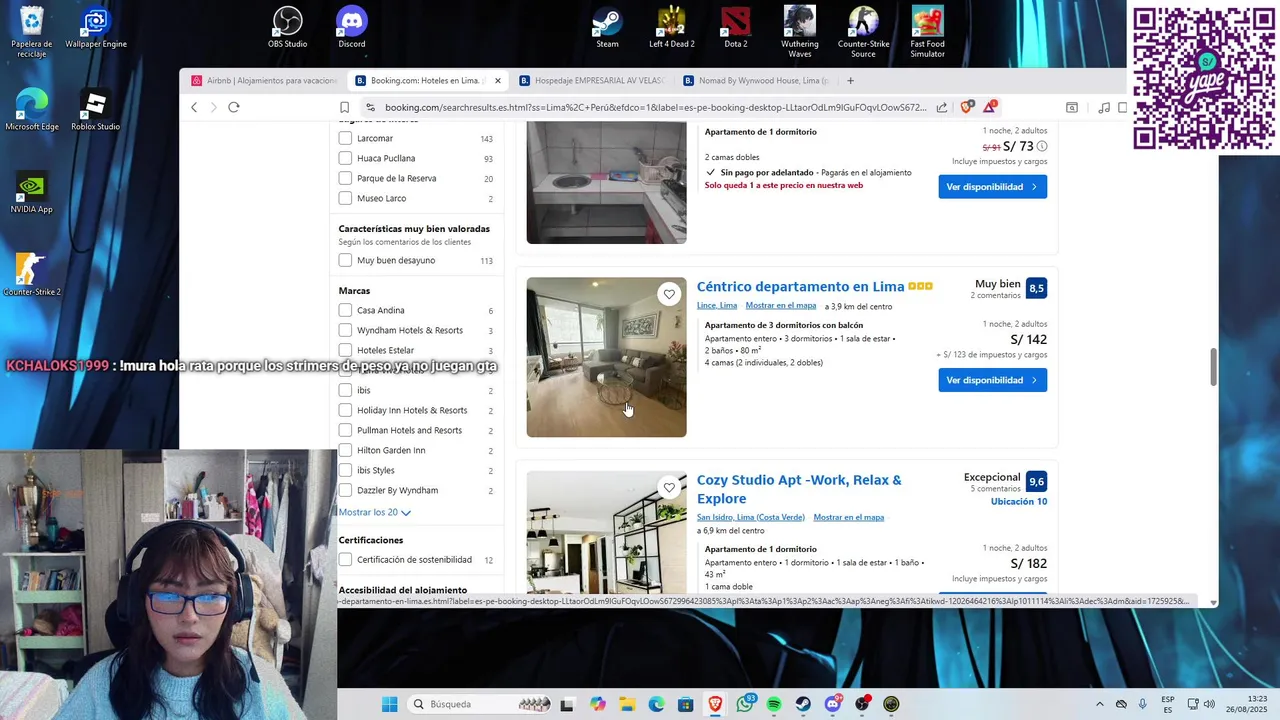
Task: Click the Windows taskbar Búsqueda search box
Action: click(479, 704)
